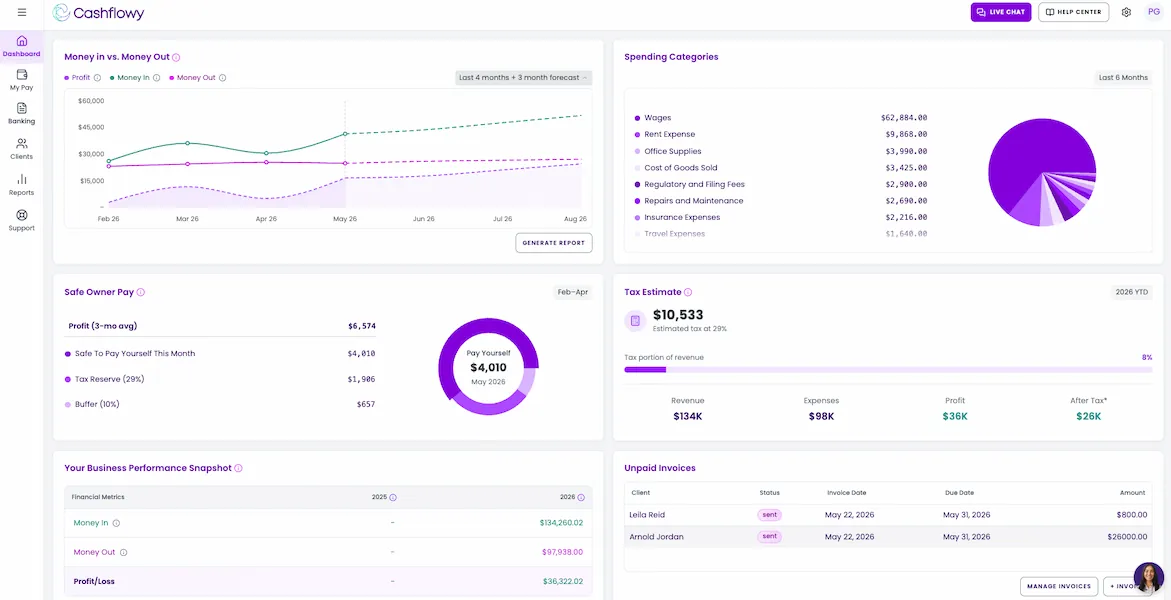Click info icon beside Money Out metric
This screenshot has width=1171, height=600.
pyautogui.click(x=123, y=553)
